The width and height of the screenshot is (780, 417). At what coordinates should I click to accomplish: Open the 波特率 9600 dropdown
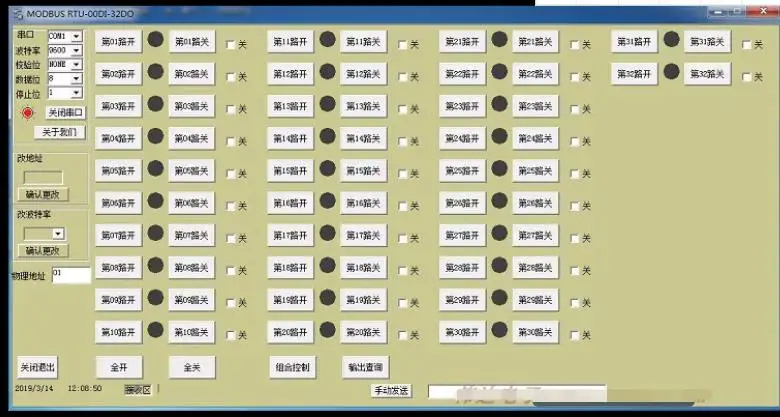point(76,51)
